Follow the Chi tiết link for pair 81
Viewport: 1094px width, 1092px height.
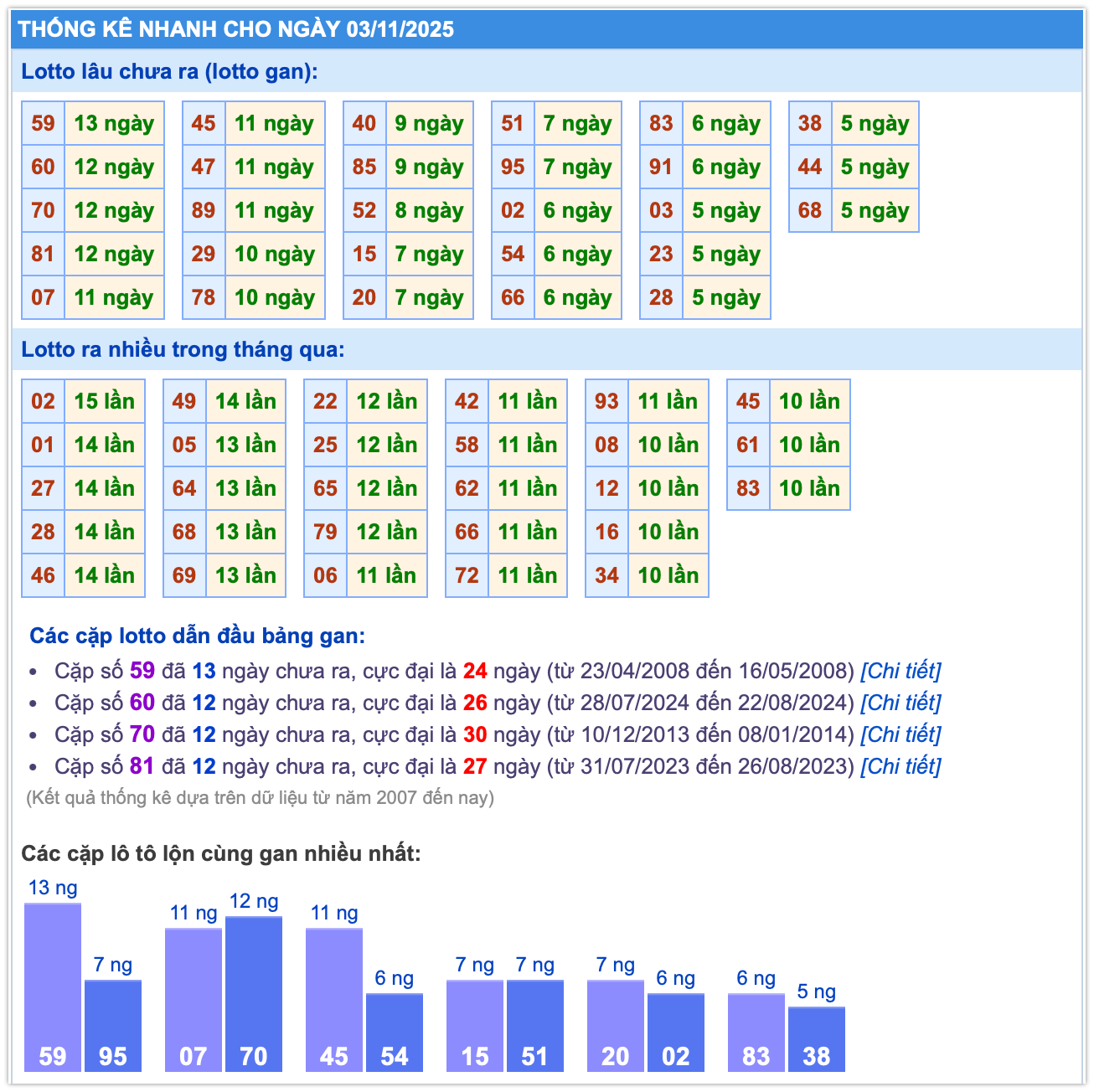pyautogui.click(x=900, y=766)
